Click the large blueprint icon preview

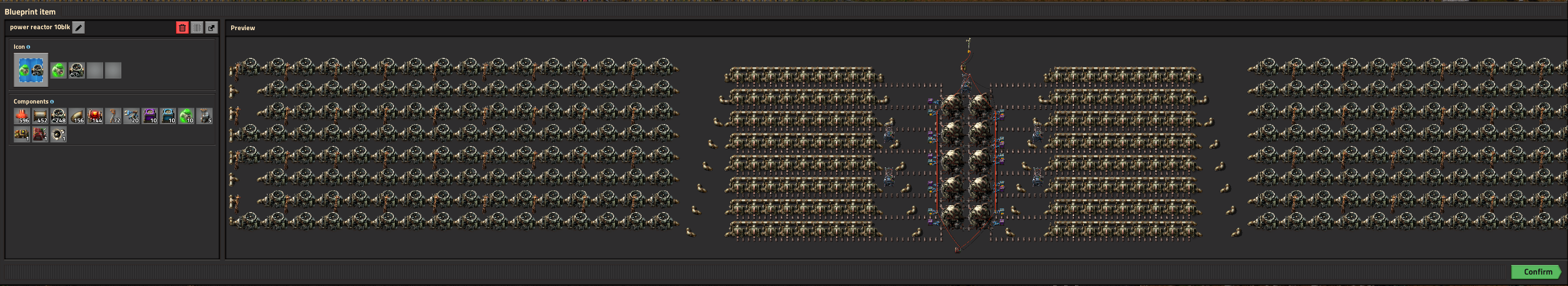tap(31, 70)
